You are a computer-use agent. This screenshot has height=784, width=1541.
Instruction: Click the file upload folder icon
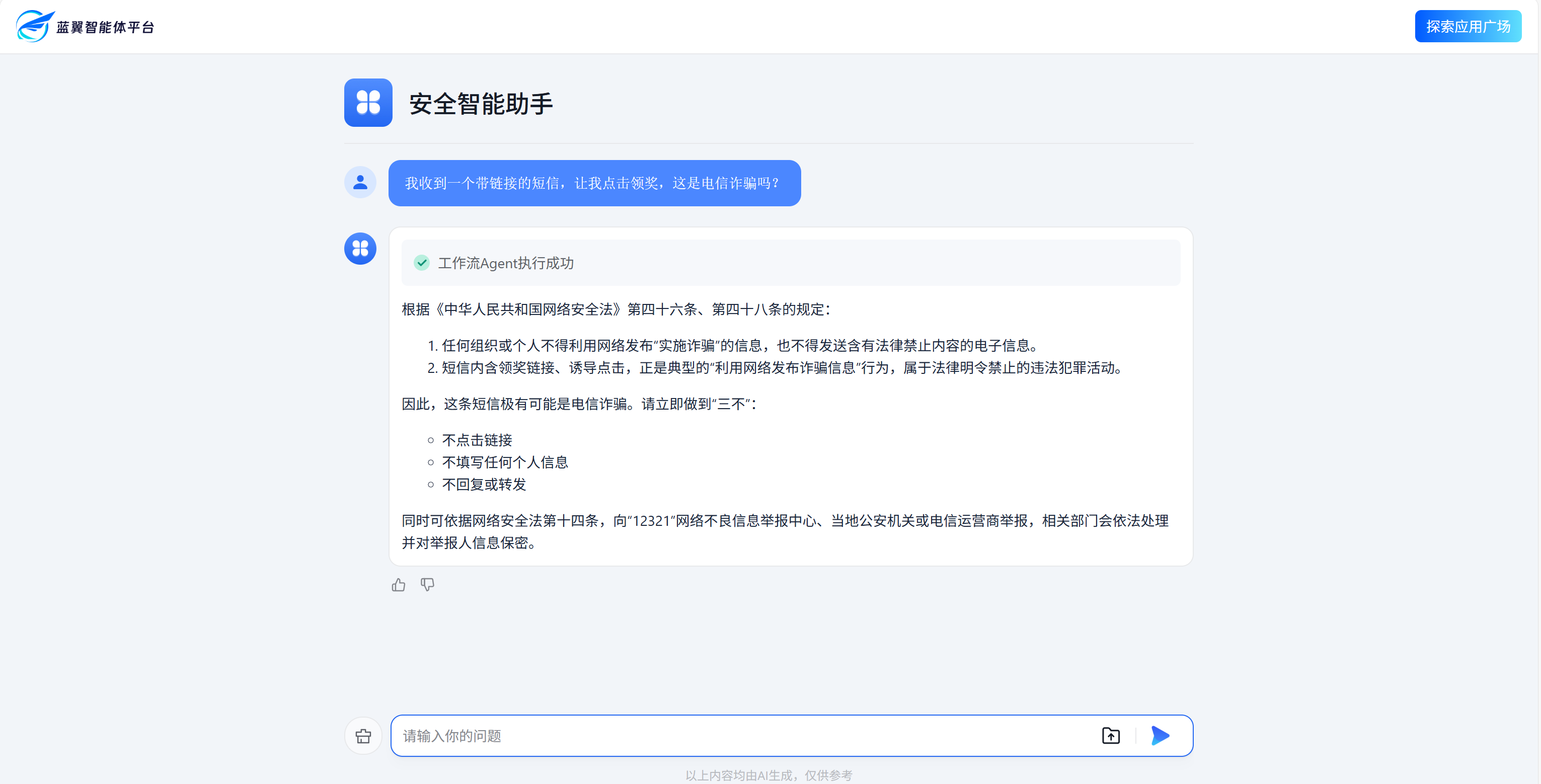[x=1110, y=736]
